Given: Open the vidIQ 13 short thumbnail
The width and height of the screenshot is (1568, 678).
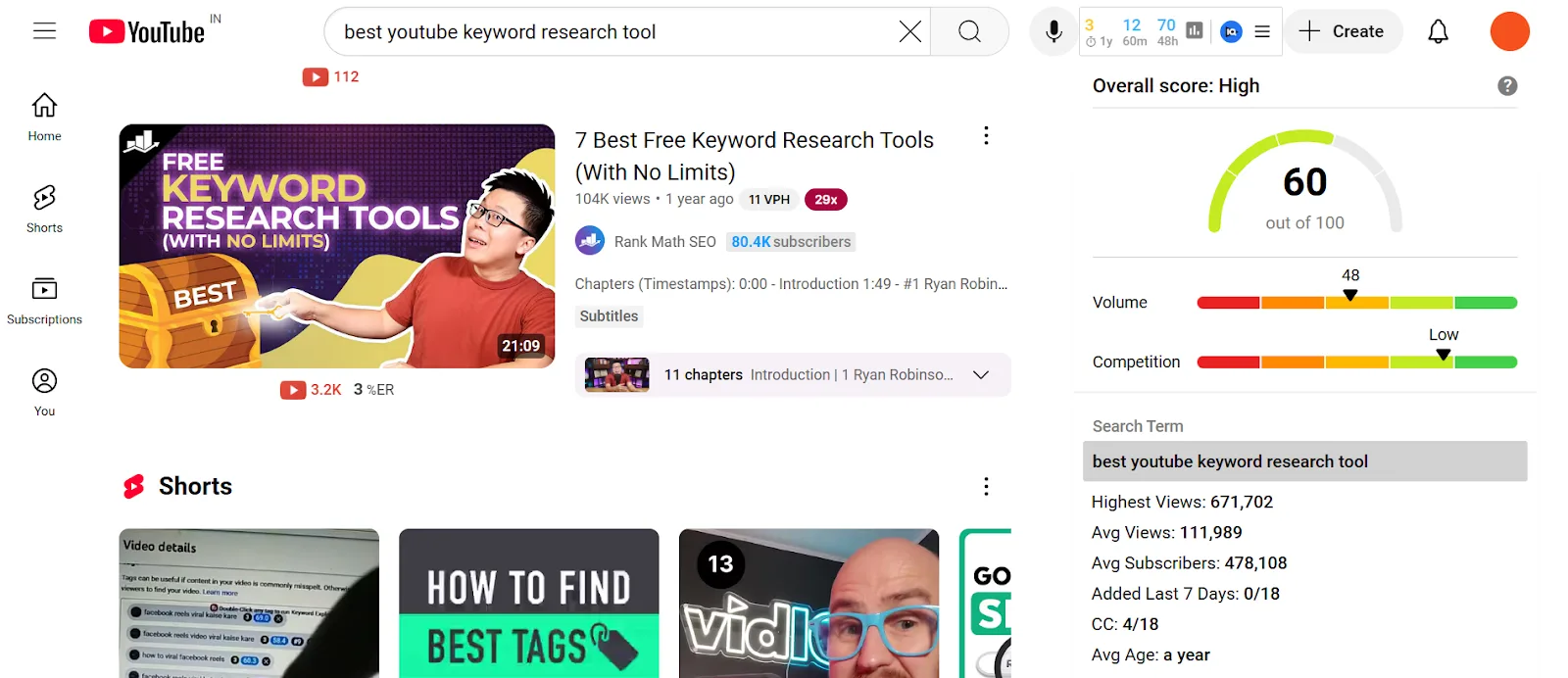Looking at the screenshot, I should click(x=808, y=604).
